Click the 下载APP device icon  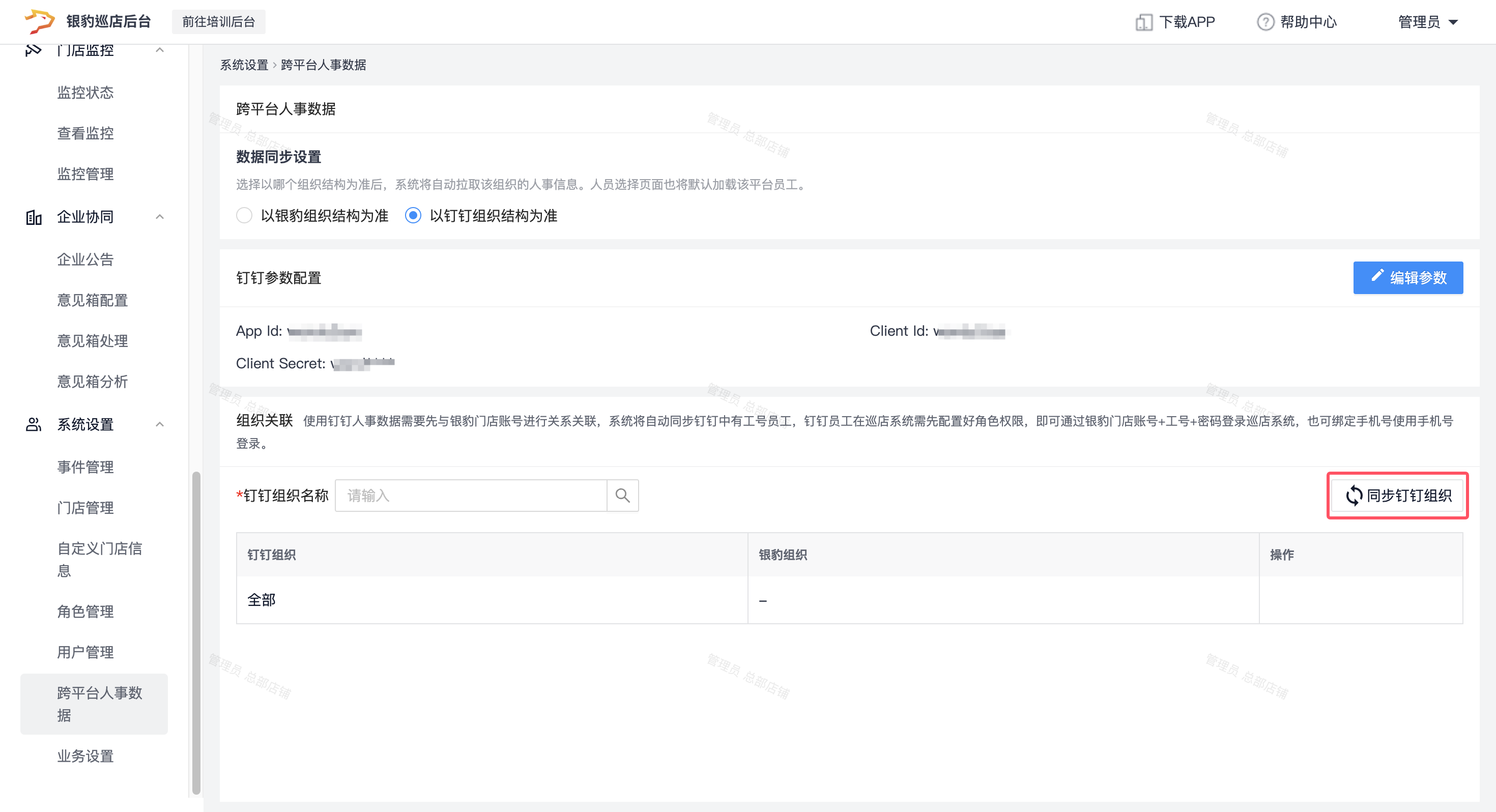(x=1143, y=22)
